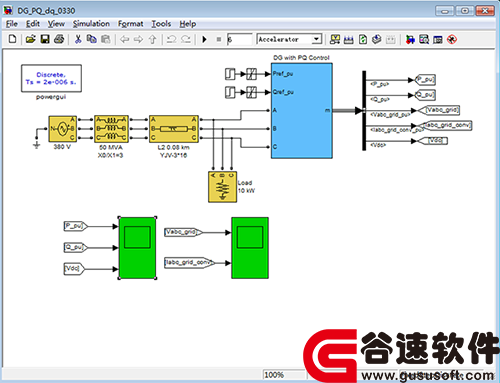Navigate back with left arrow icon

[x=124, y=39]
